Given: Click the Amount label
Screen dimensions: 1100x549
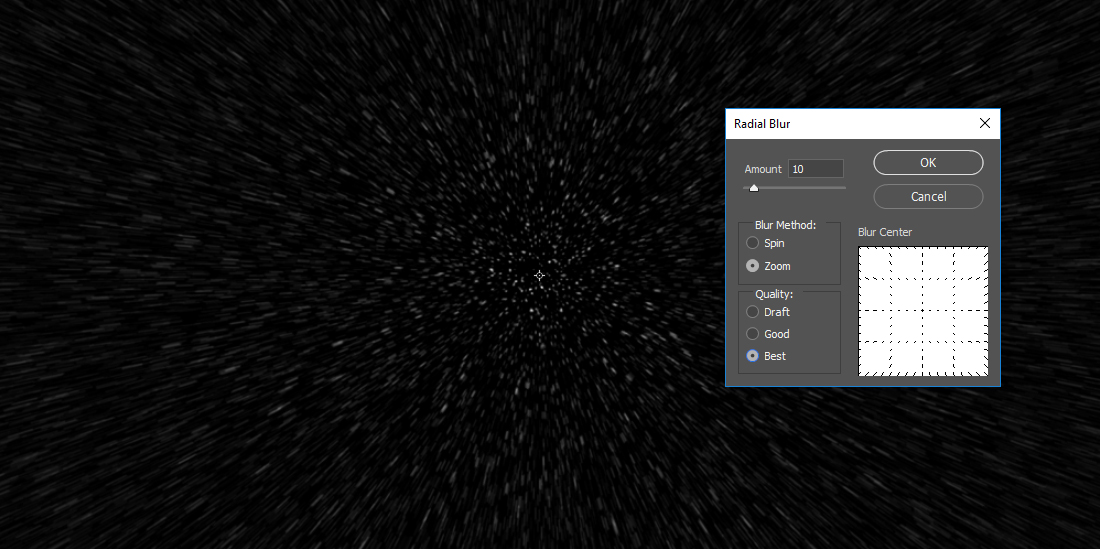Looking at the screenshot, I should pos(763,169).
